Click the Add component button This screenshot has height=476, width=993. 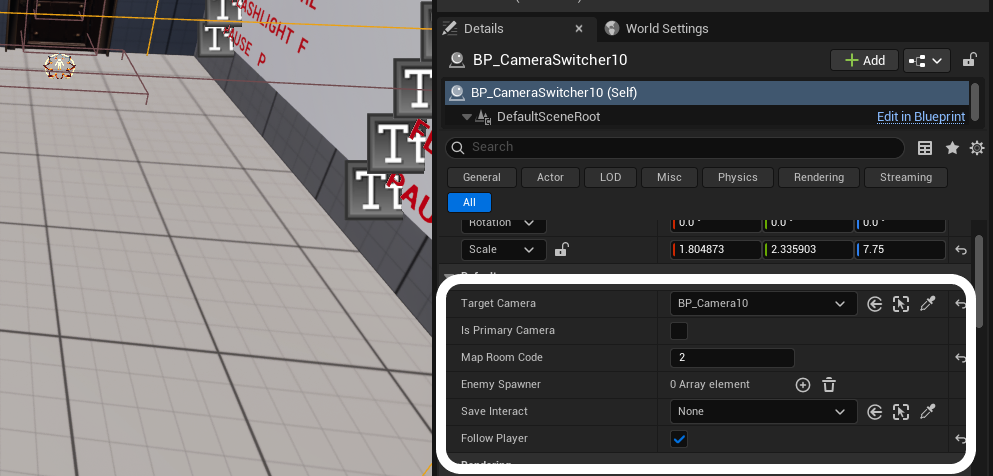coord(864,60)
